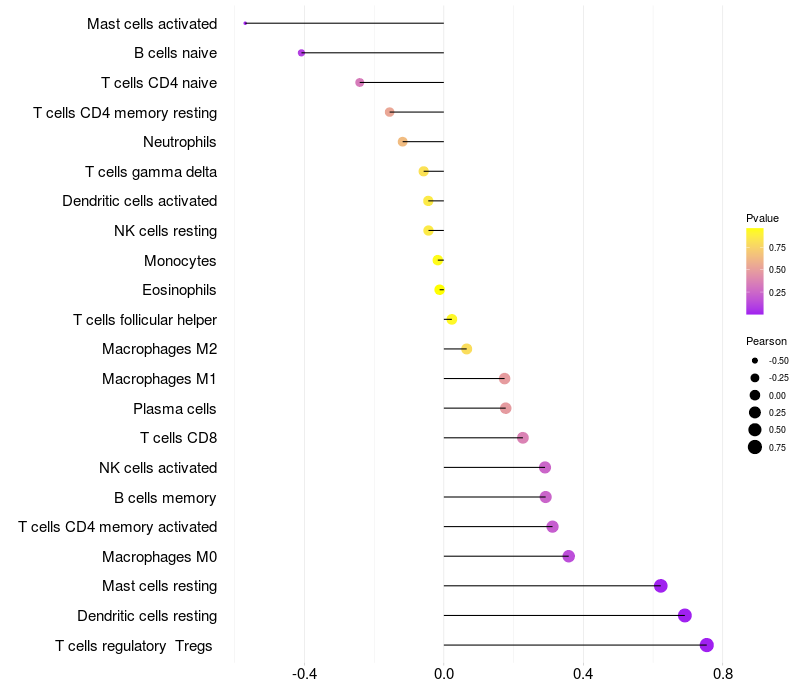Select the T cells CD4 naive dot
The image size is (800, 700).
360,82
